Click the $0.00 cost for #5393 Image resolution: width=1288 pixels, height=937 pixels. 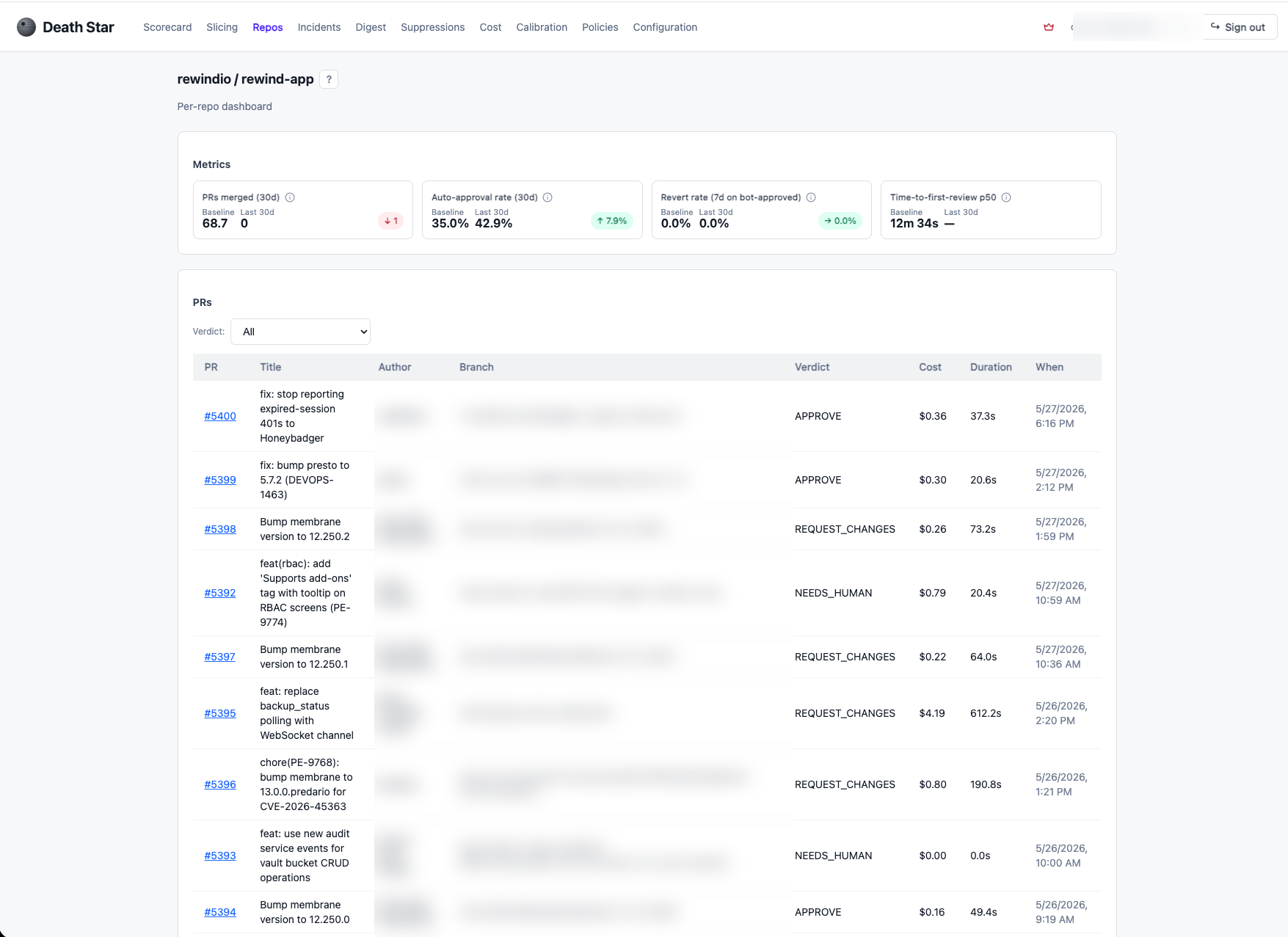[x=933, y=856]
